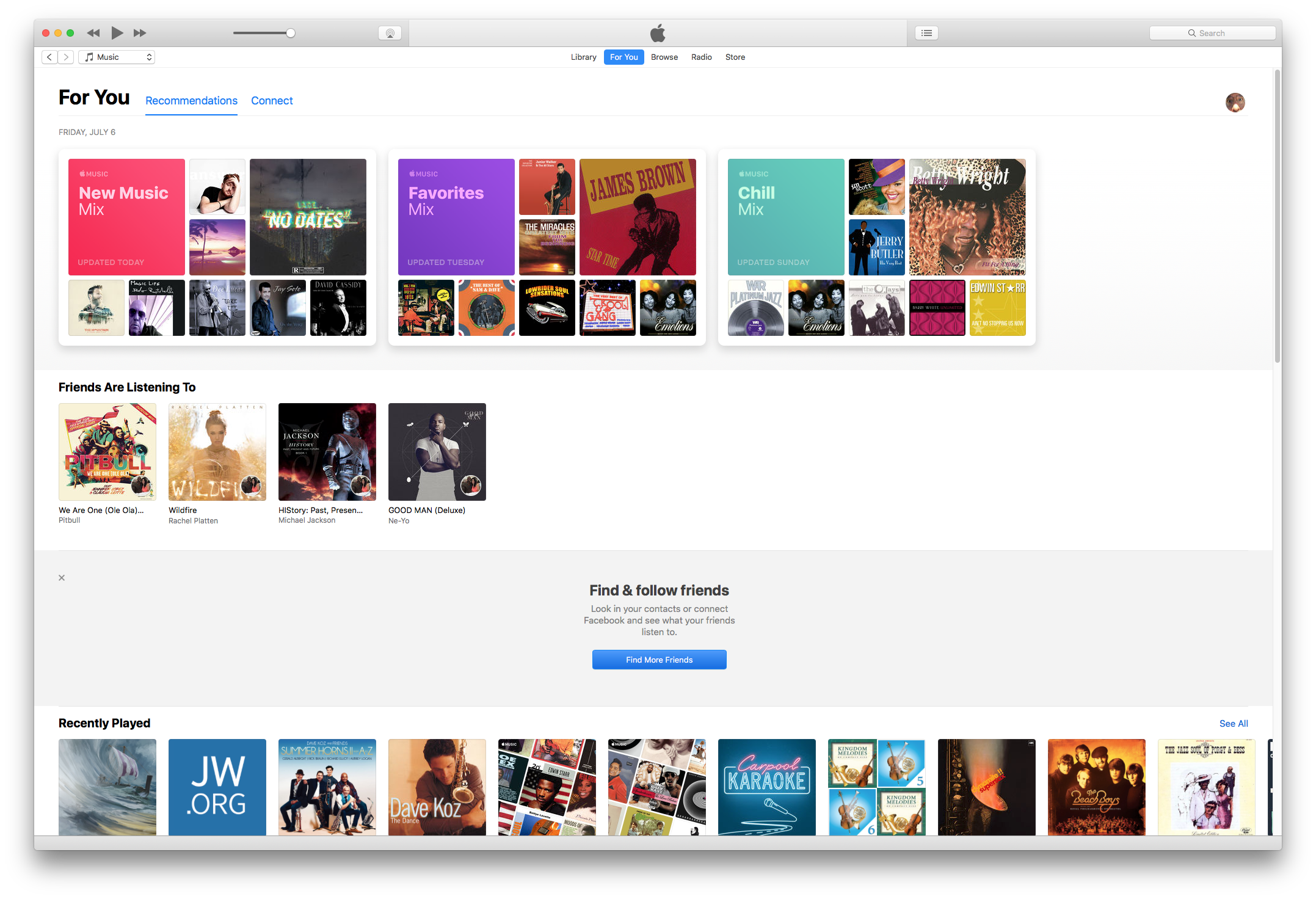
Task: Open the Betty Wright album cover
Action: (967, 217)
